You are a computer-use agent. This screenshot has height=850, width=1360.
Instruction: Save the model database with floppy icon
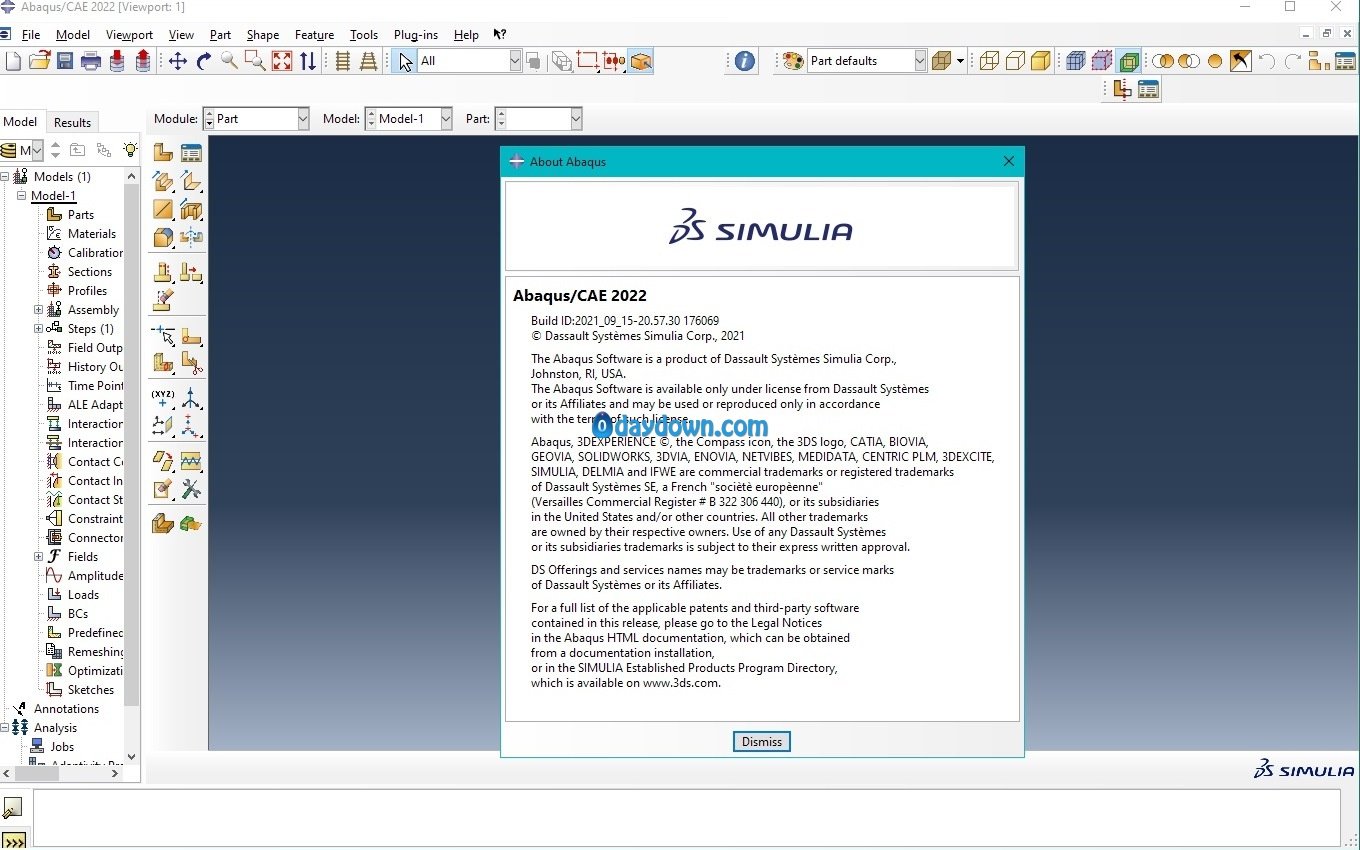click(65, 61)
